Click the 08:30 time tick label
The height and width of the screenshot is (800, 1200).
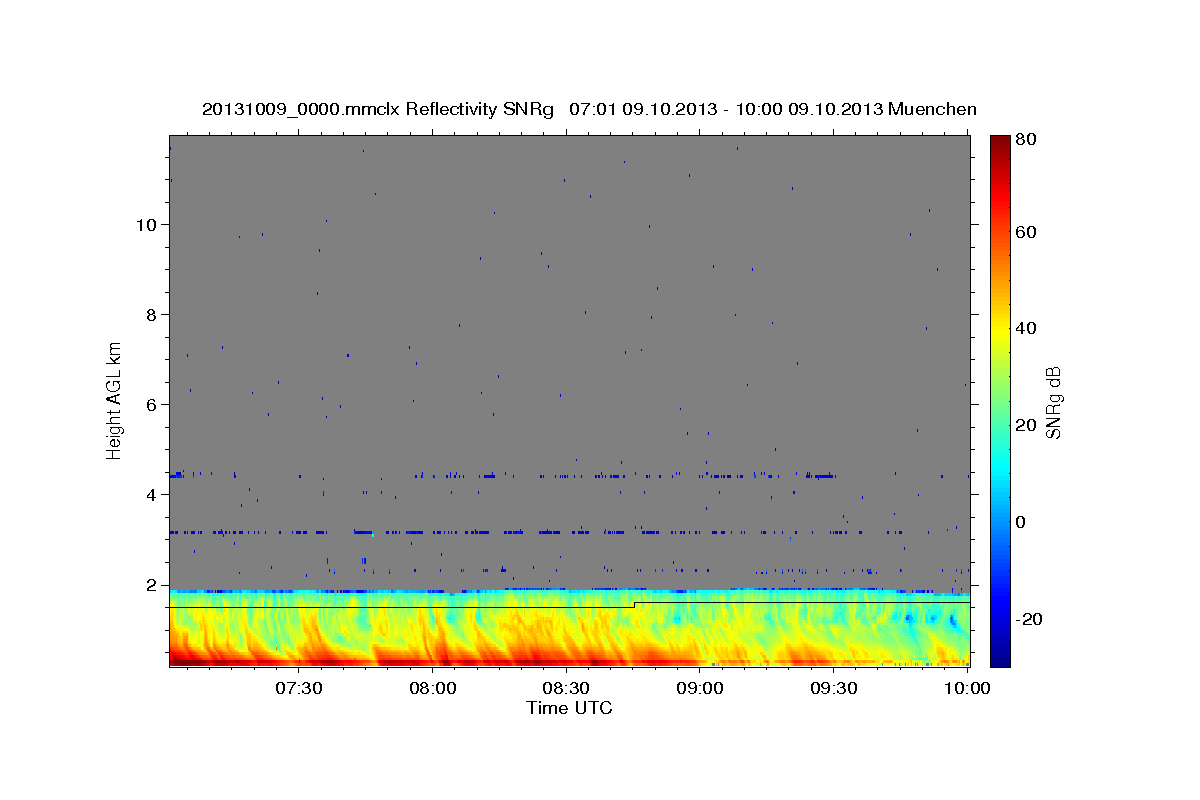(566, 689)
